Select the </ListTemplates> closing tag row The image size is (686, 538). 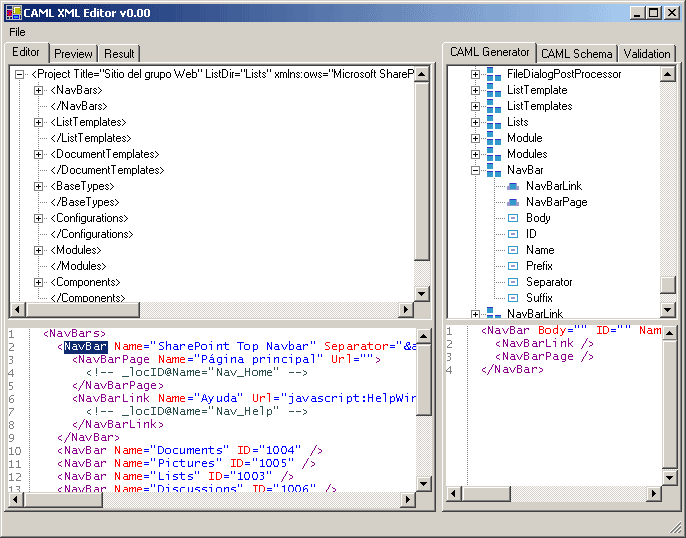click(91, 138)
